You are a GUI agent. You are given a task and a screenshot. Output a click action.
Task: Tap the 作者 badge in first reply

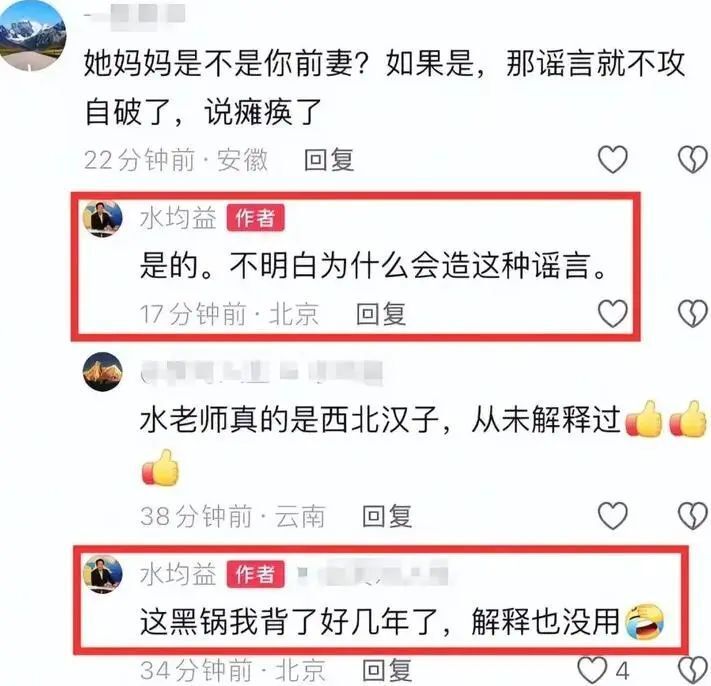256,218
